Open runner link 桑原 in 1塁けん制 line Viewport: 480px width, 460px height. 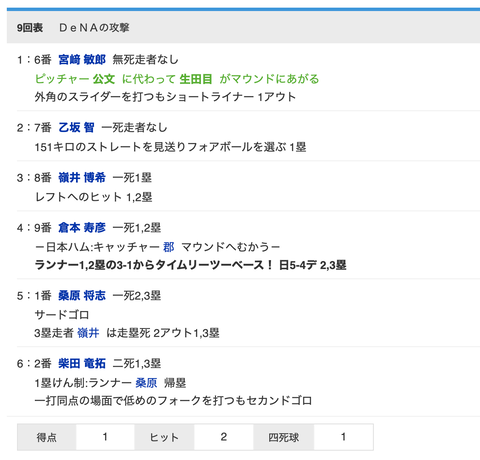click(146, 383)
